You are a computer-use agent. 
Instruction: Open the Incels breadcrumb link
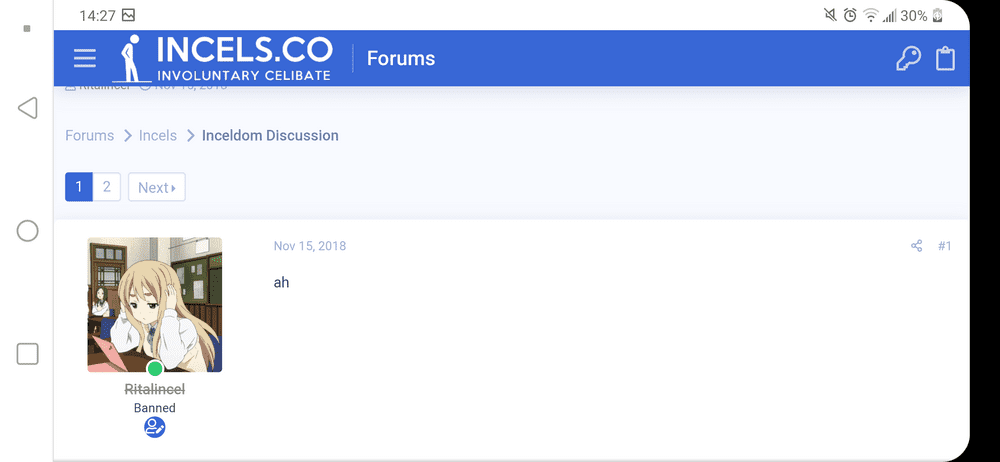point(158,135)
